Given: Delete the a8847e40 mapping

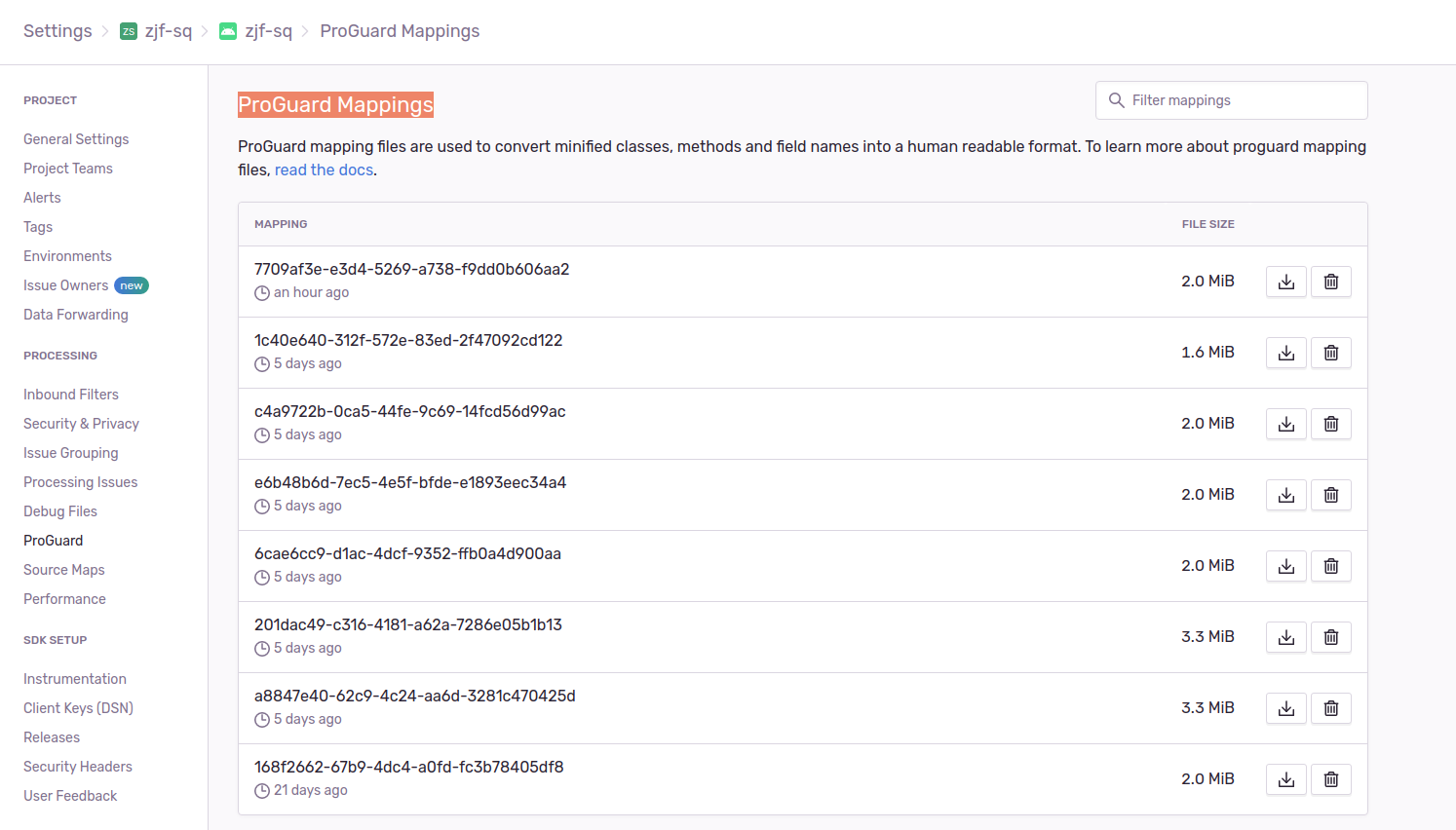Looking at the screenshot, I should coord(1330,708).
